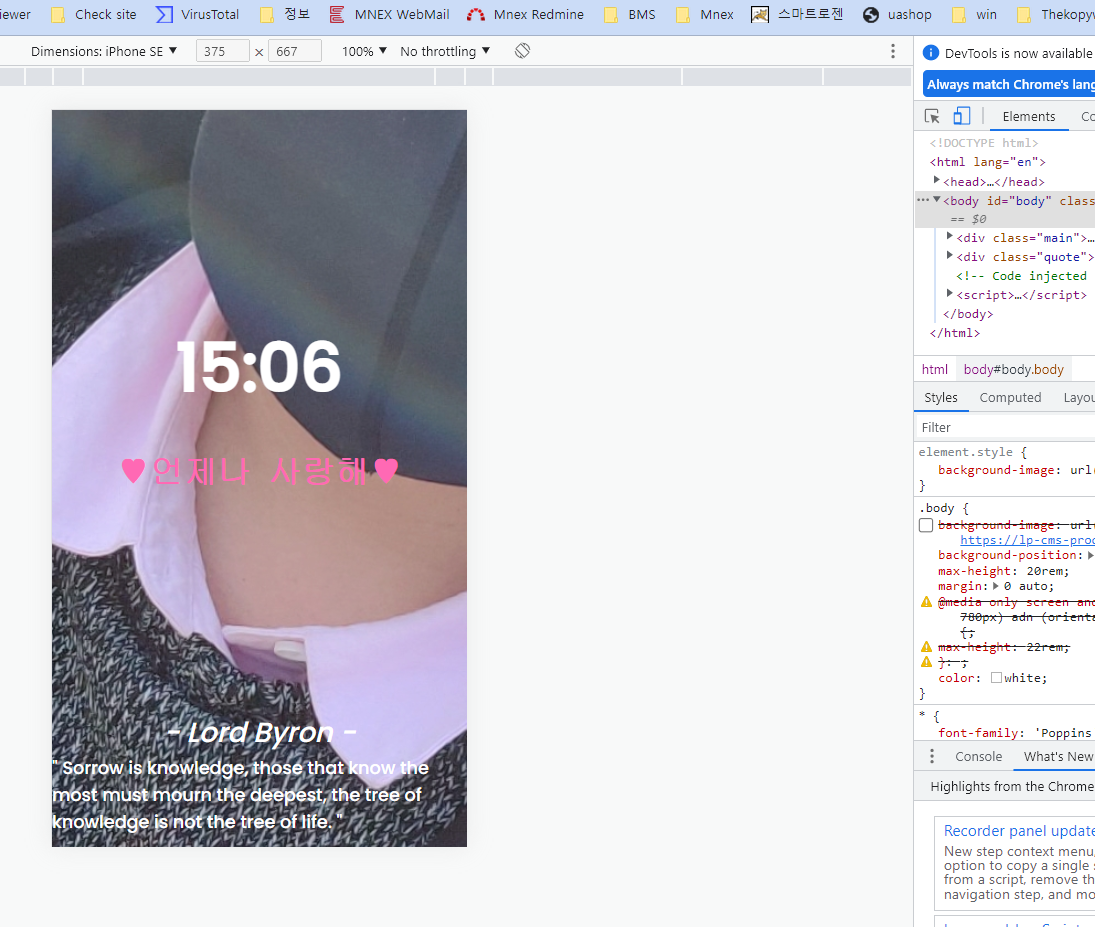
Task: Click the device width field 375
Action: (223, 51)
